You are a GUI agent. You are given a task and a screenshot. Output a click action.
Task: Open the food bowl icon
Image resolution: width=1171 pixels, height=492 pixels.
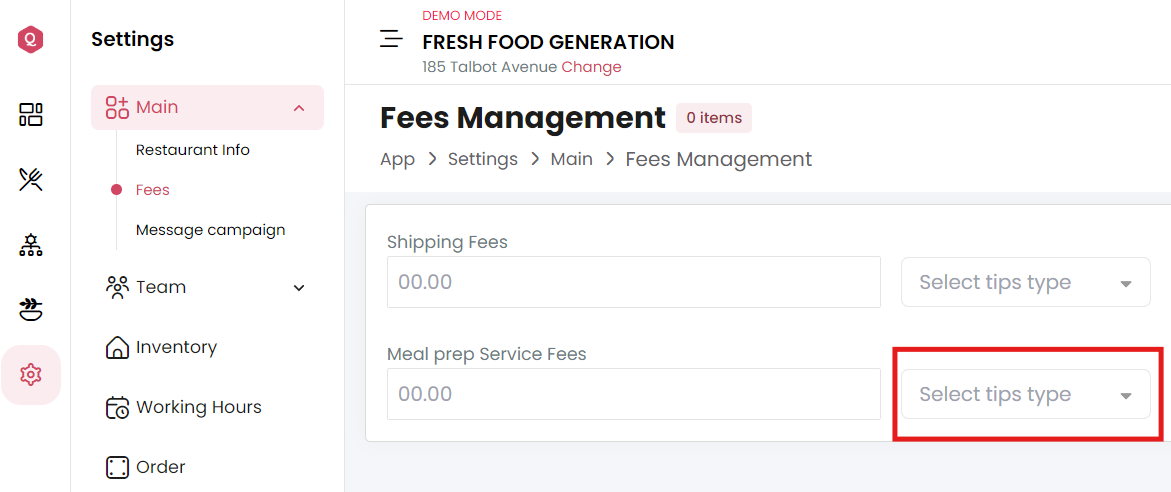[31, 309]
